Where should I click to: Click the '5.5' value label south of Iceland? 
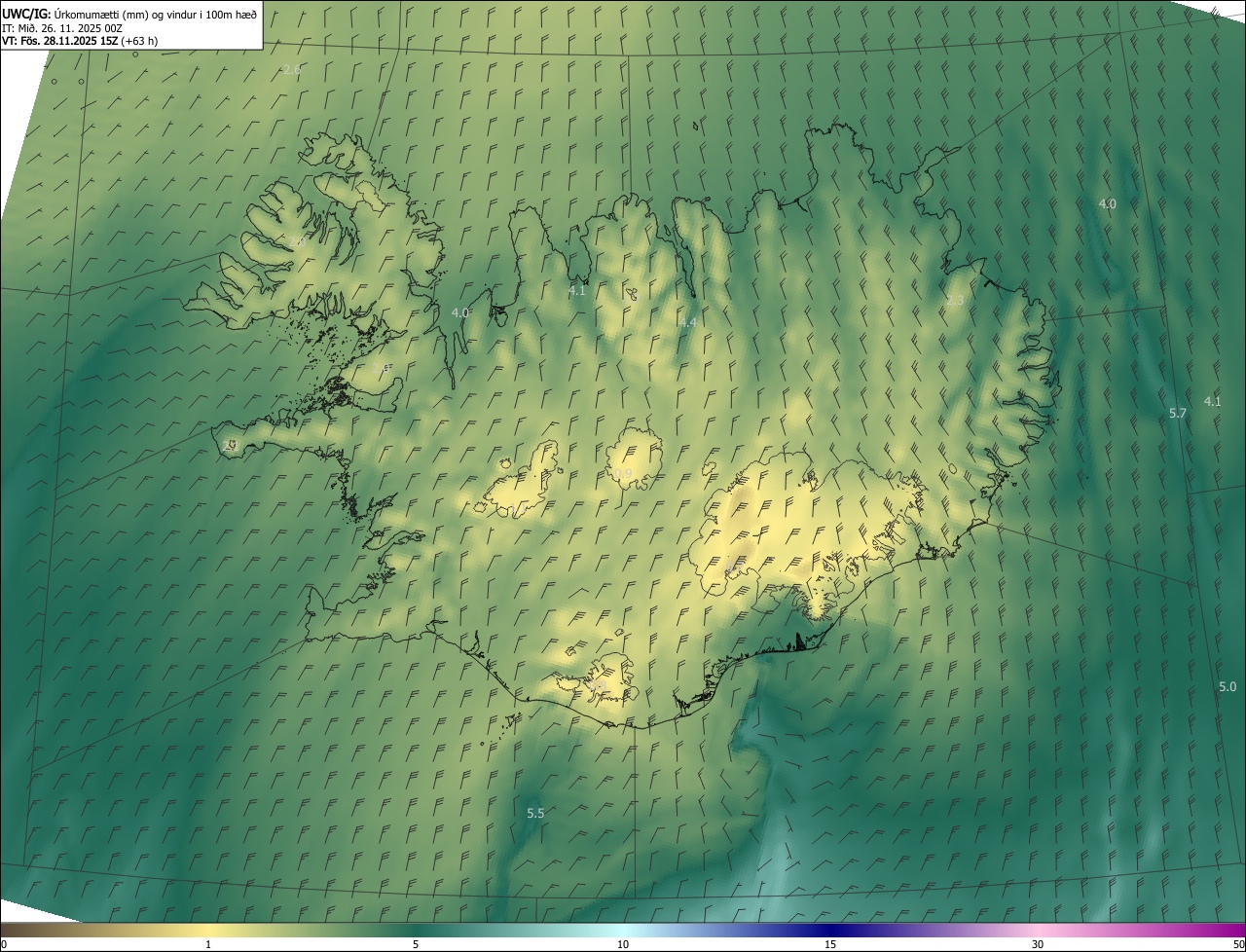(535, 814)
